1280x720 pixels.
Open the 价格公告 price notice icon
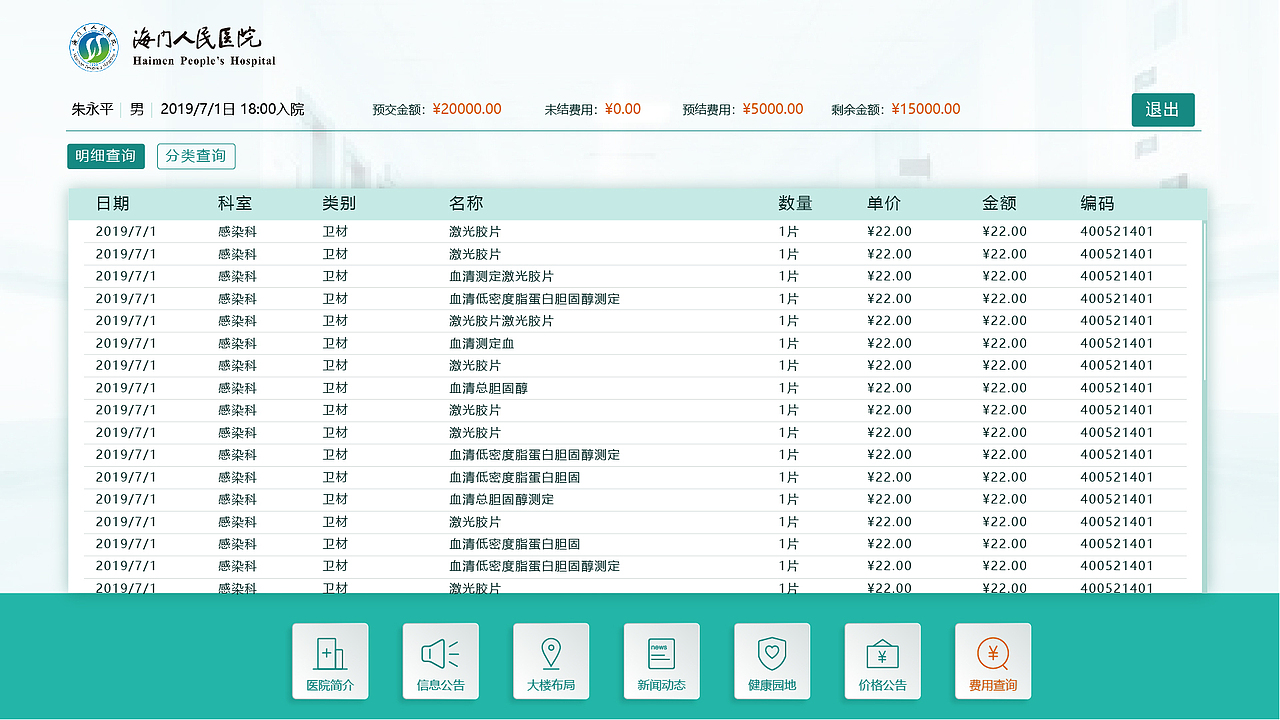click(x=882, y=661)
